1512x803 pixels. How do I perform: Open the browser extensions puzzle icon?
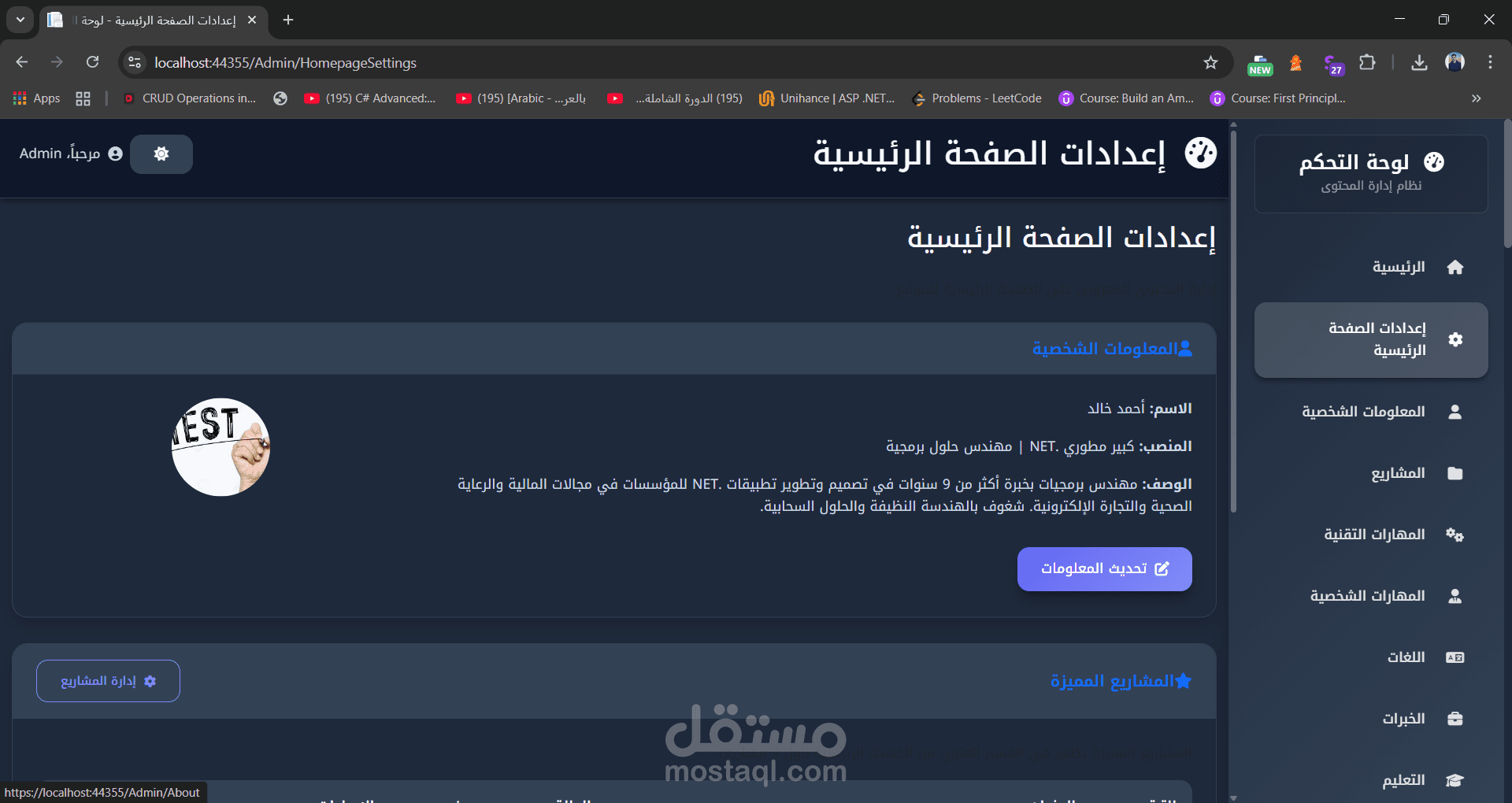point(1367,62)
